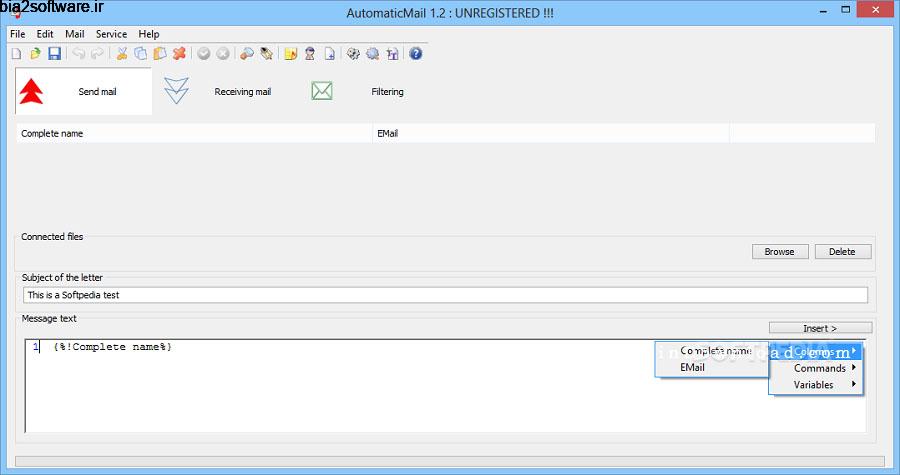Click the copy toolbar icon
900x475 pixels.
pyautogui.click(x=141, y=54)
